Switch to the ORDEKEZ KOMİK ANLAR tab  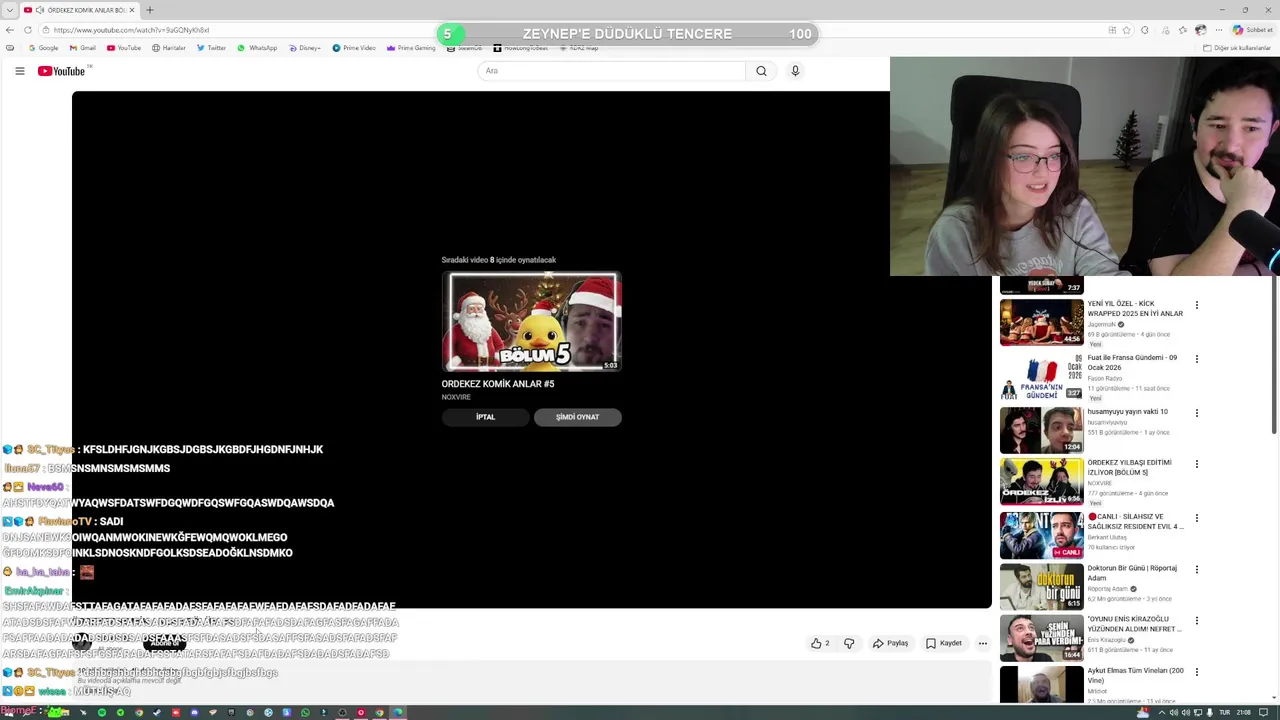(79, 10)
